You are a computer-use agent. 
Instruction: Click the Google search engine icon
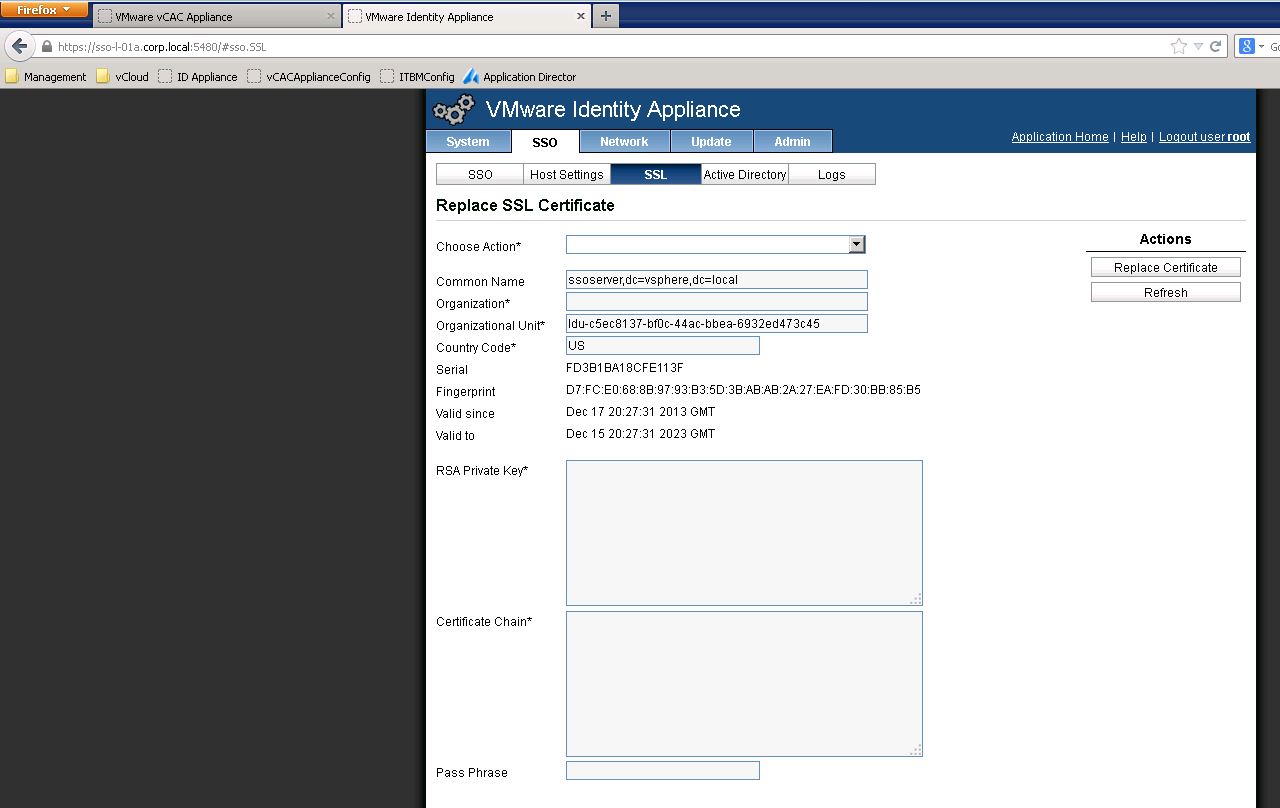point(1247,46)
